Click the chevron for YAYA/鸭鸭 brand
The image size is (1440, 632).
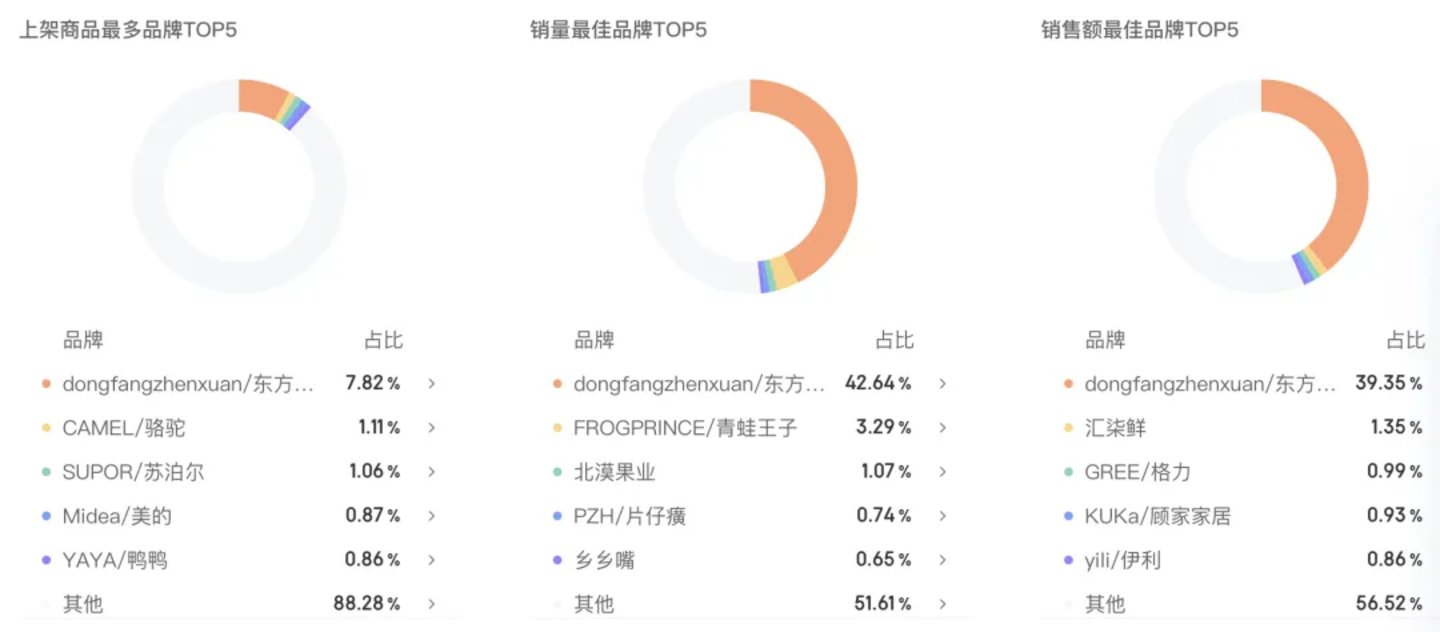click(x=431, y=559)
